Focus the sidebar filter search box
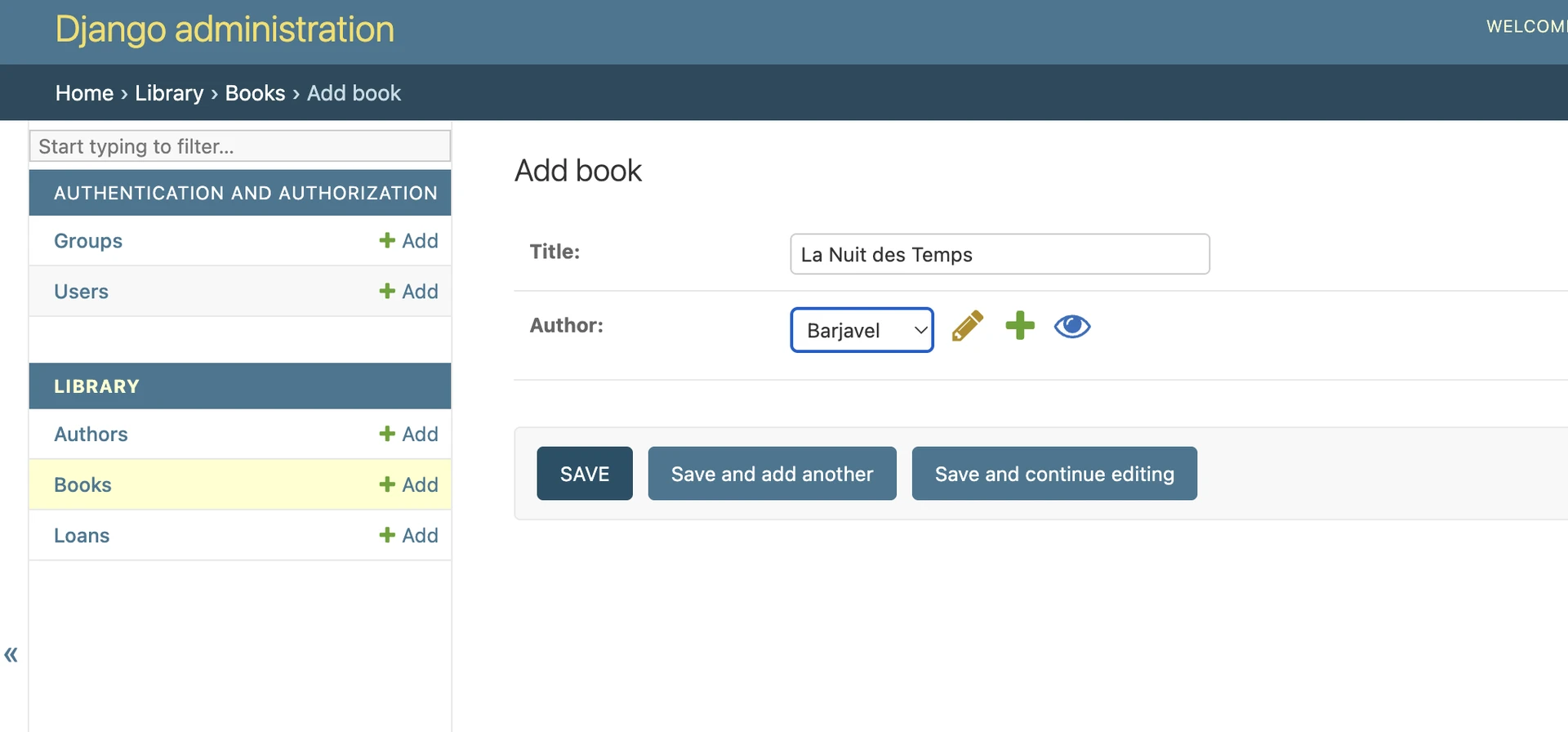Image resolution: width=1568 pixels, height=732 pixels. coord(240,146)
